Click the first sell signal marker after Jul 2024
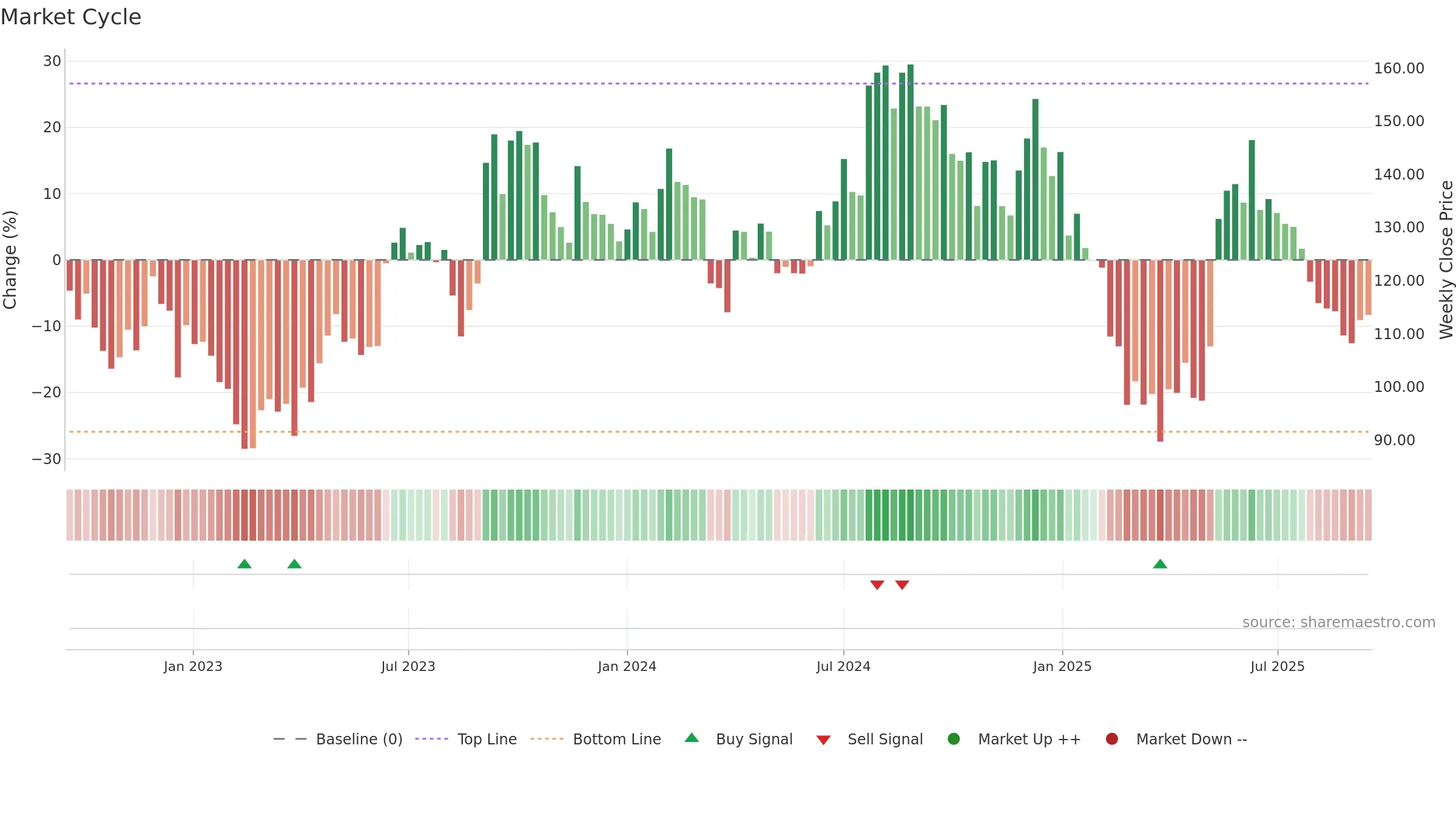 pos(877,585)
